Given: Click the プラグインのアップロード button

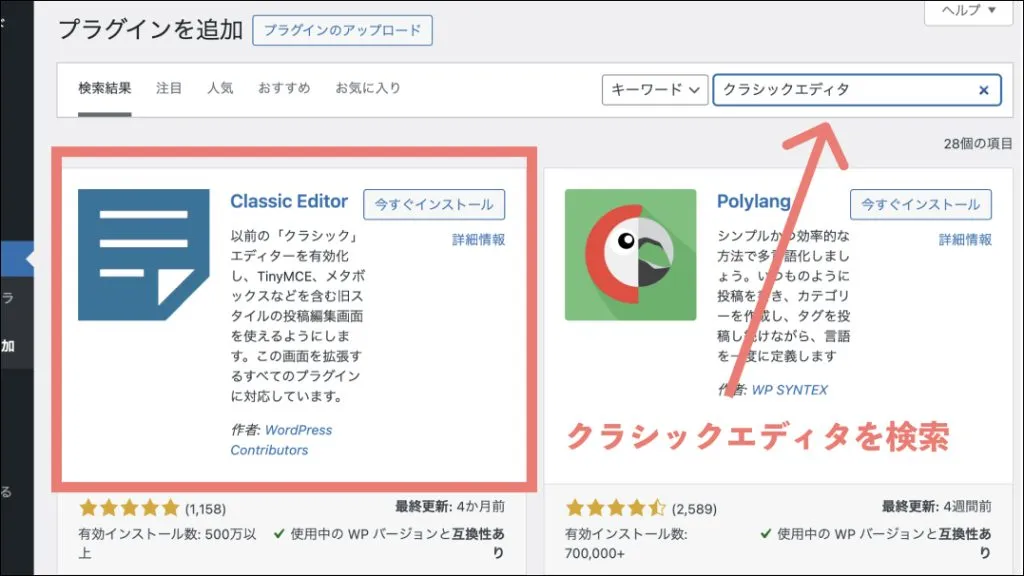Looking at the screenshot, I should point(342,30).
